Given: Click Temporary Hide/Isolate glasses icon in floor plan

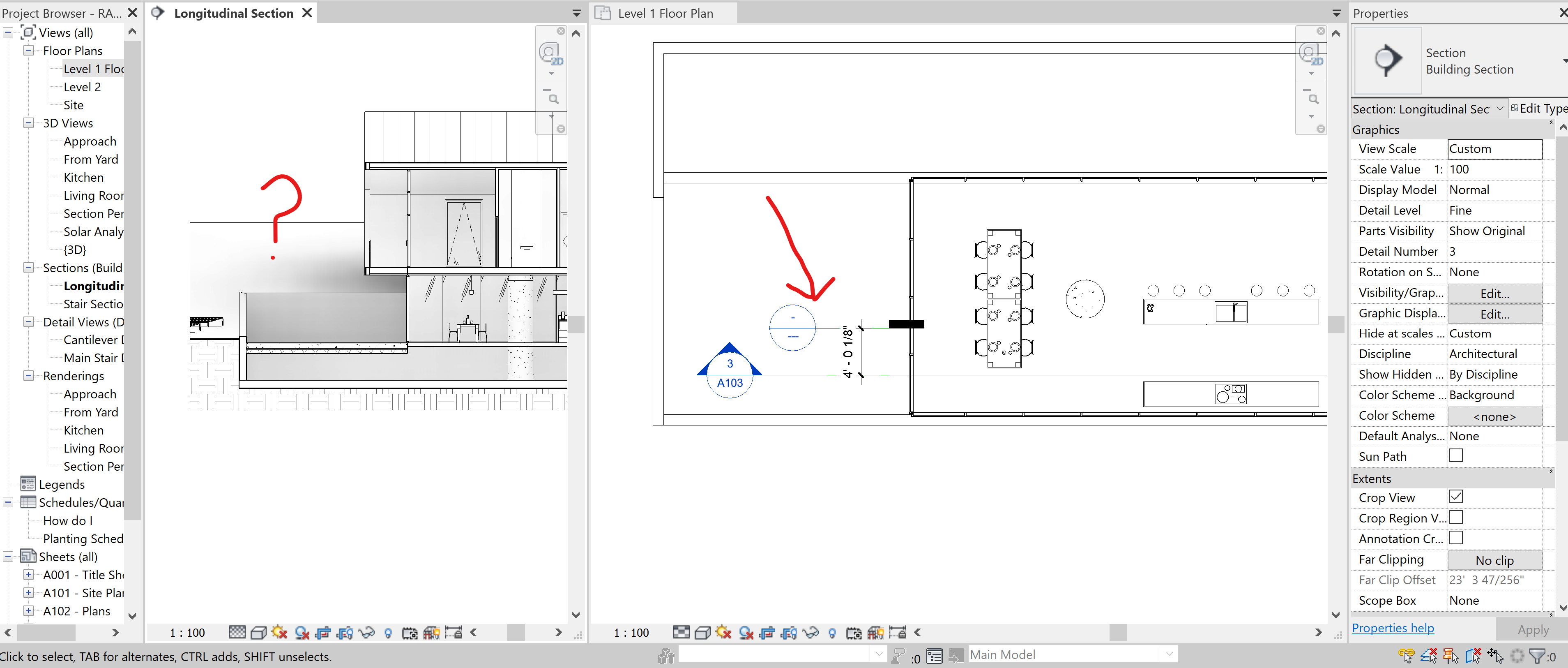Looking at the screenshot, I should (x=810, y=633).
